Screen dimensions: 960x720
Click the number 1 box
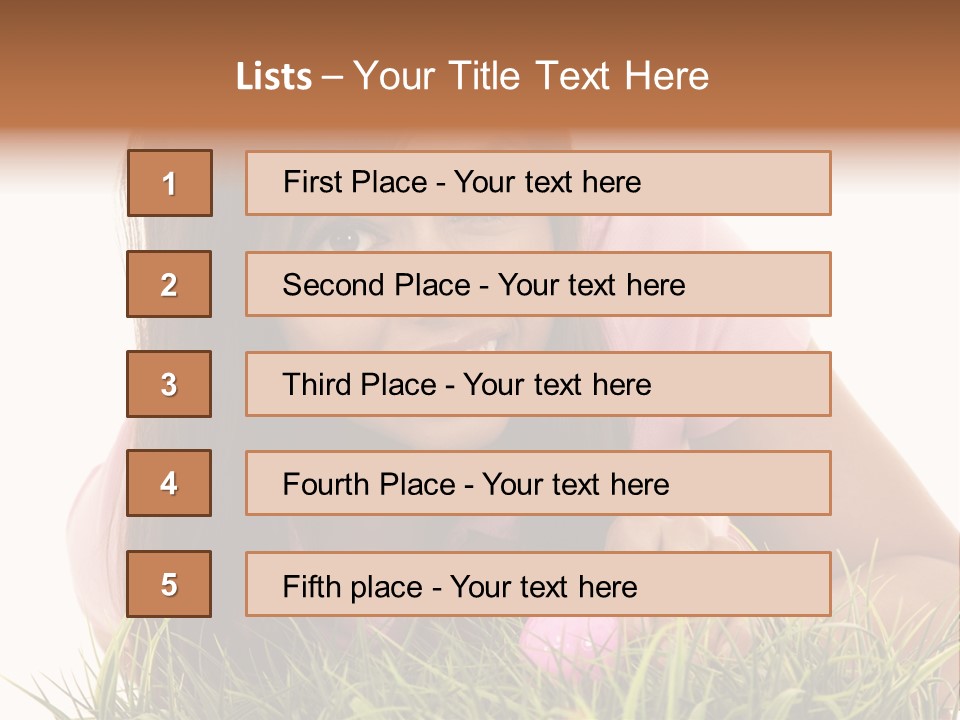click(169, 183)
